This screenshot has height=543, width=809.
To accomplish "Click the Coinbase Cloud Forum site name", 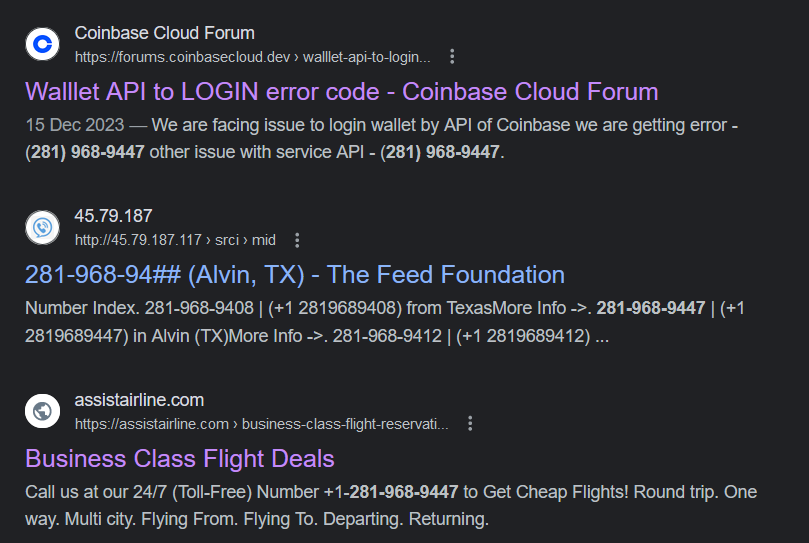I will tap(165, 33).
